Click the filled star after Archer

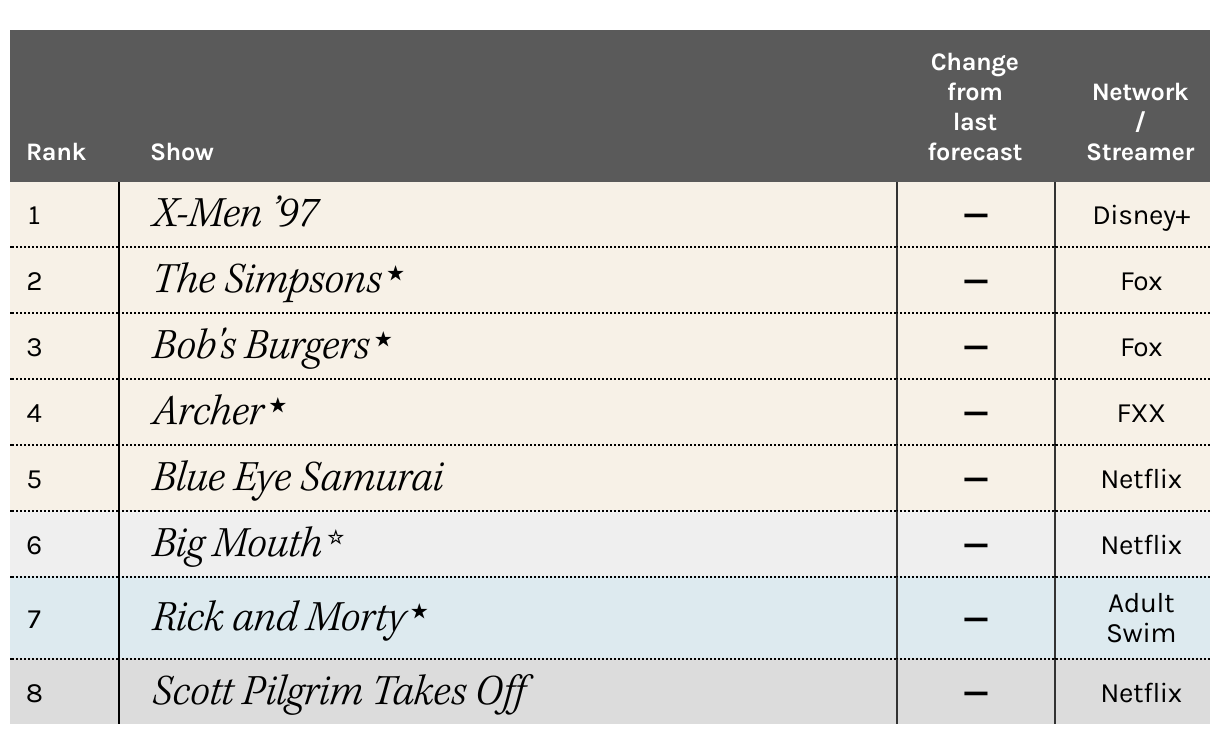pyautogui.click(x=277, y=404)
